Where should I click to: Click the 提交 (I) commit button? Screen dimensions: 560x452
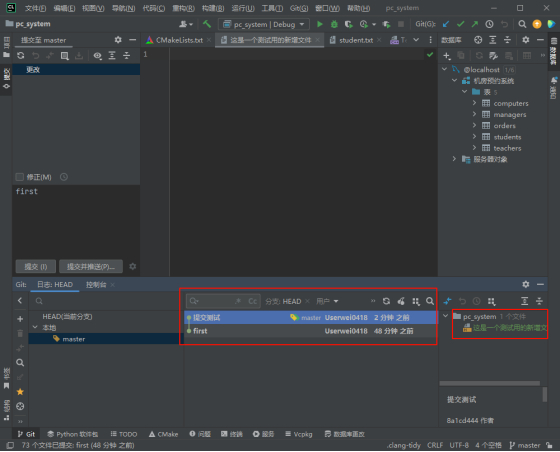[x=36, y=267]
